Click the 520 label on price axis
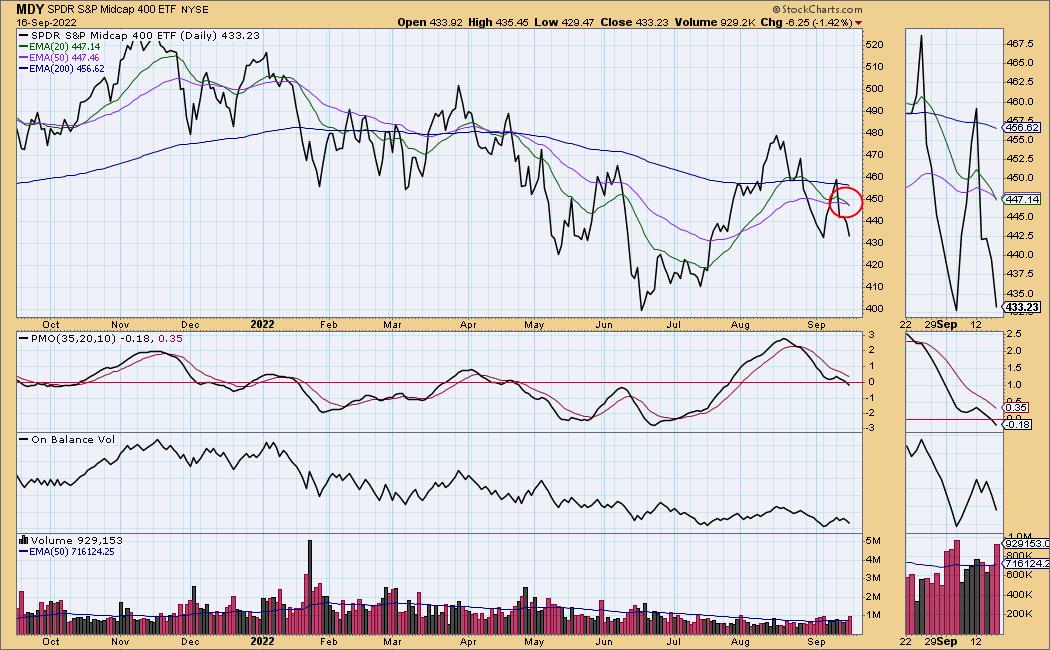 (x=875, y=44)
